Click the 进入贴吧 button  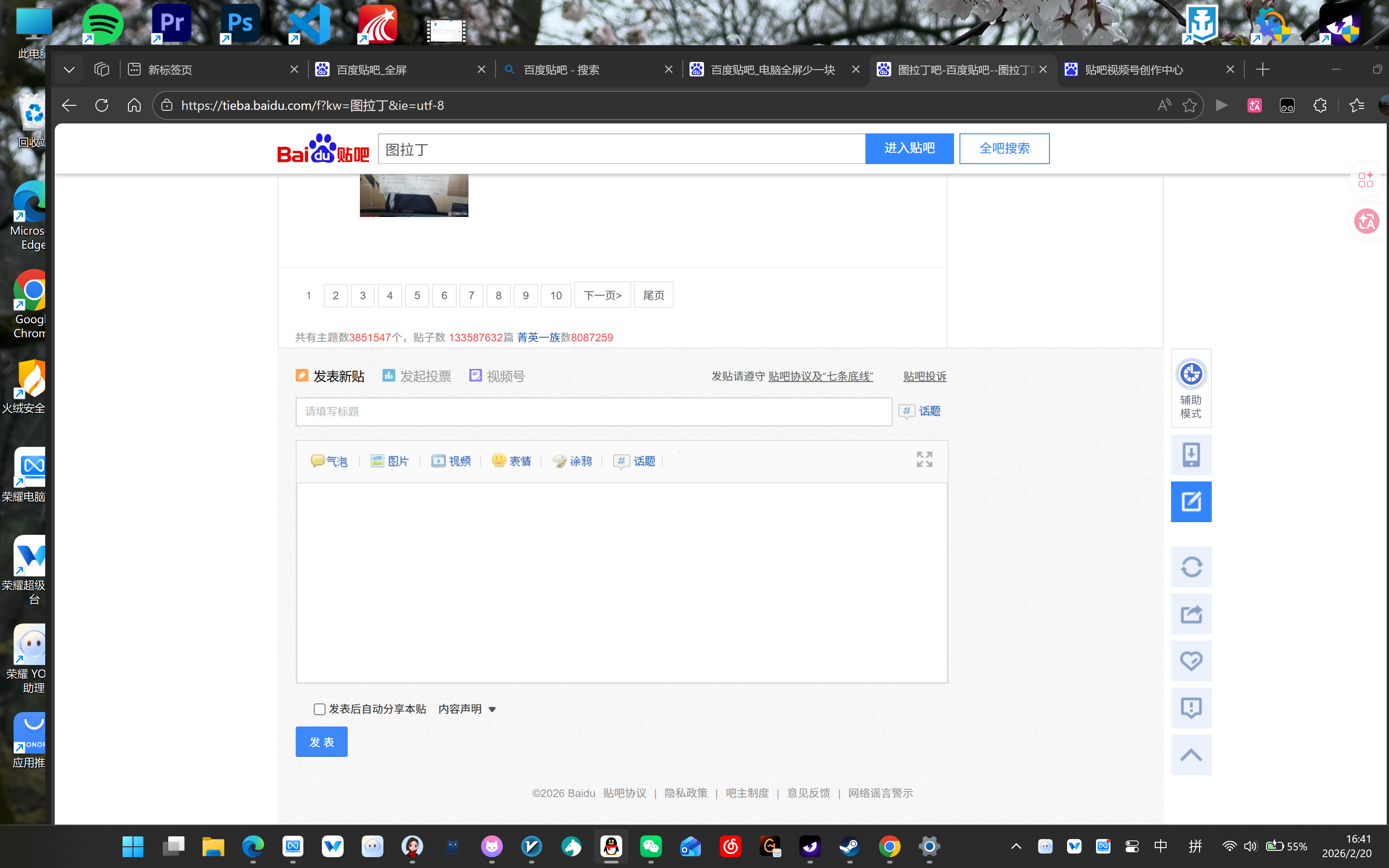pos(909,149)
